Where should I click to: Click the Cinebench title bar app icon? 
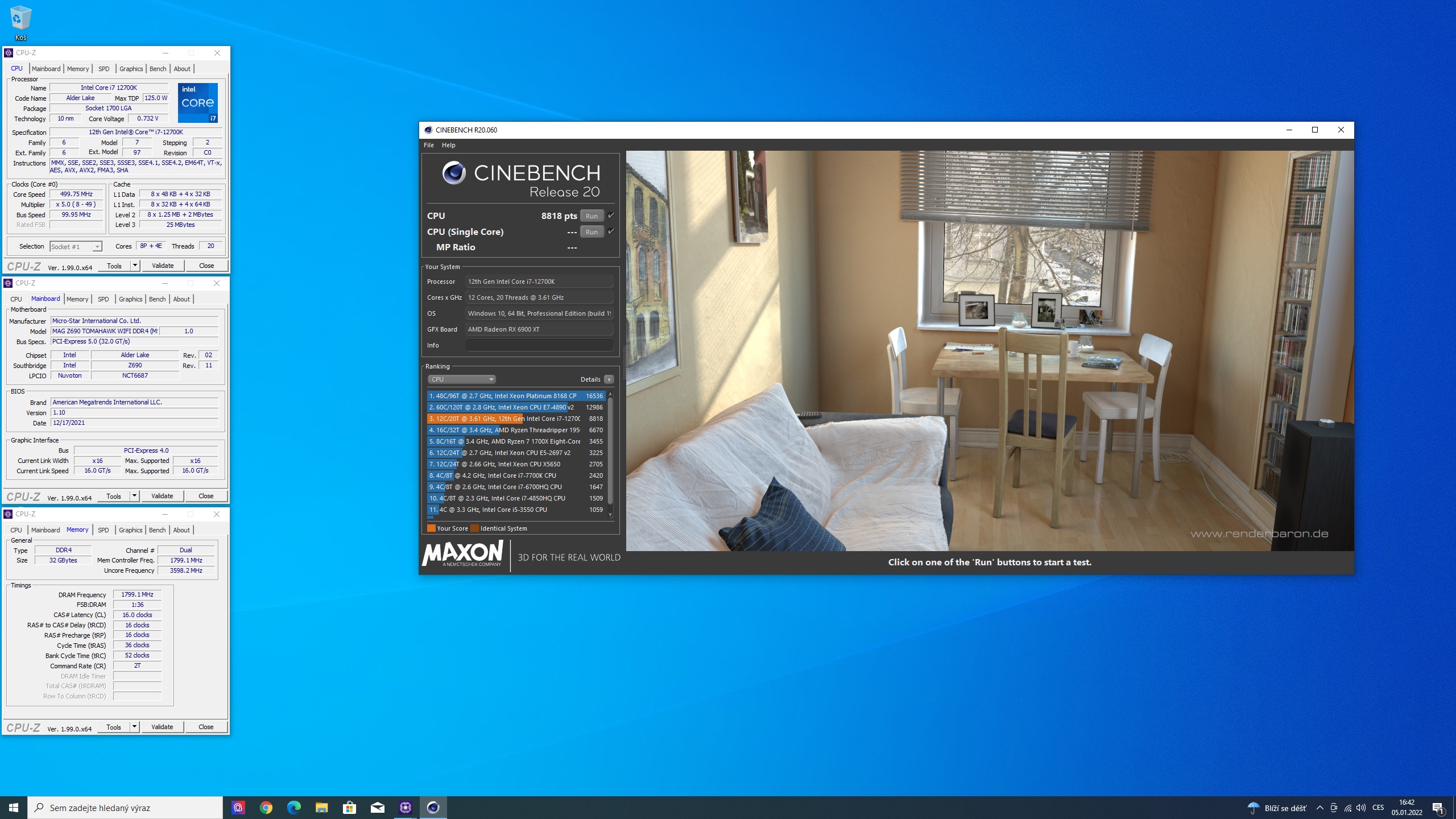pyautogui.click(x=428, y=130)
